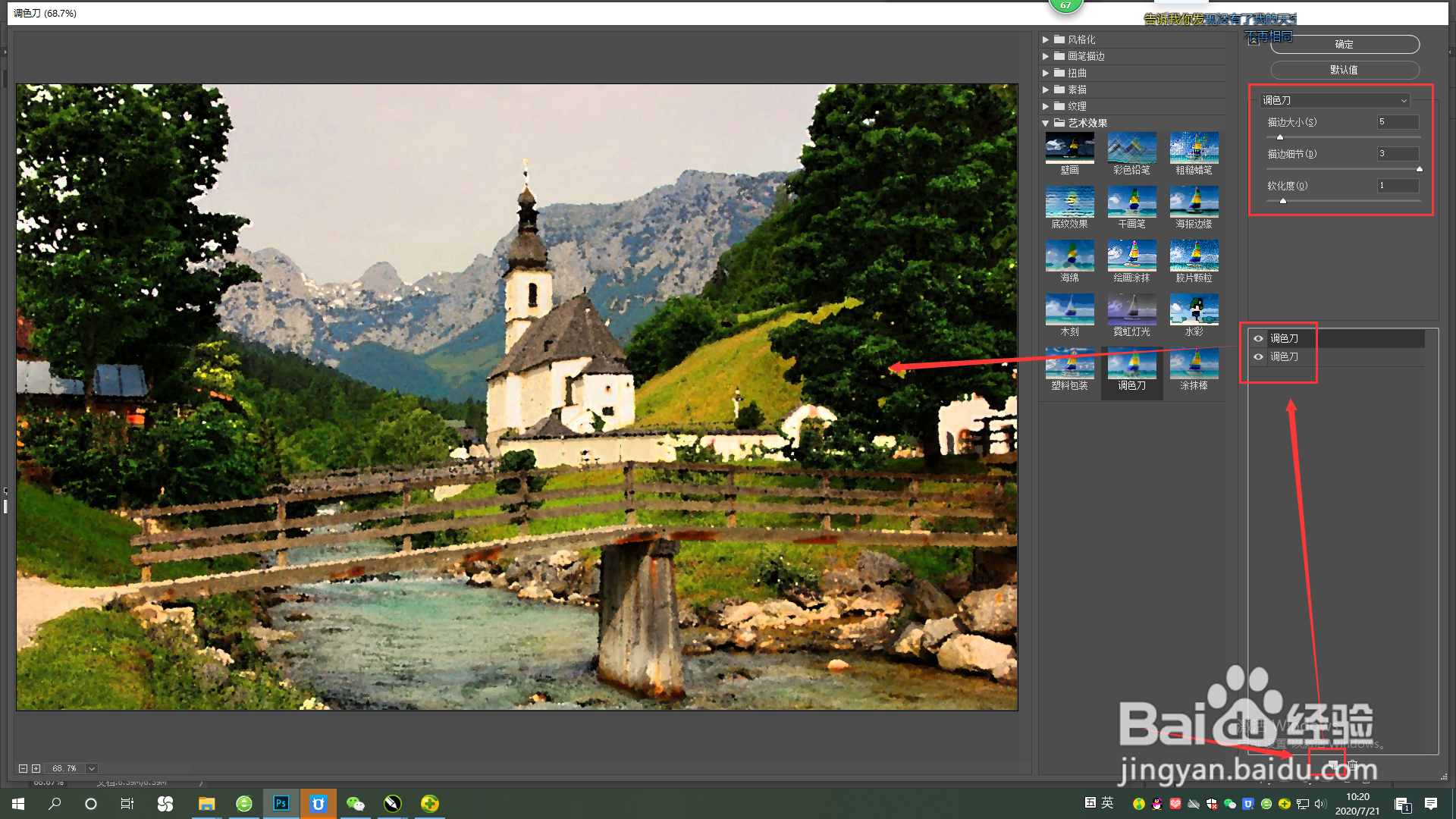Click the 确定 button
1456x819 pixels.
click(x=1345, y=45)
